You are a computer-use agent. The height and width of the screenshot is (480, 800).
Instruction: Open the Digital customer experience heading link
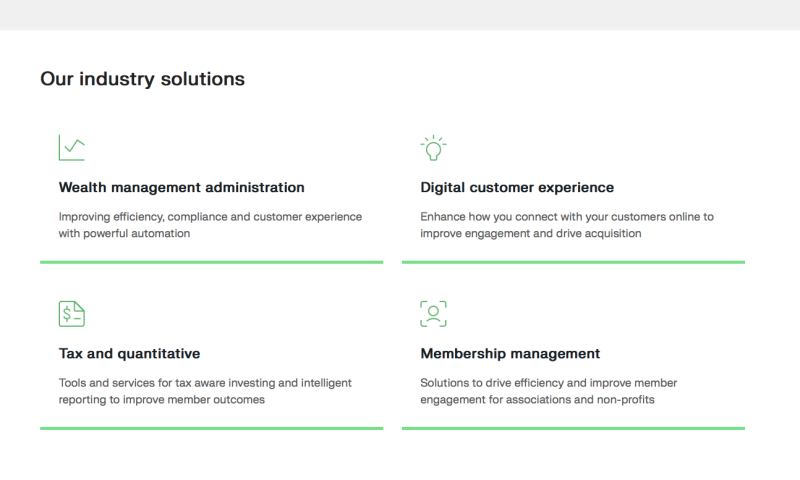click(x=517, y=187)
